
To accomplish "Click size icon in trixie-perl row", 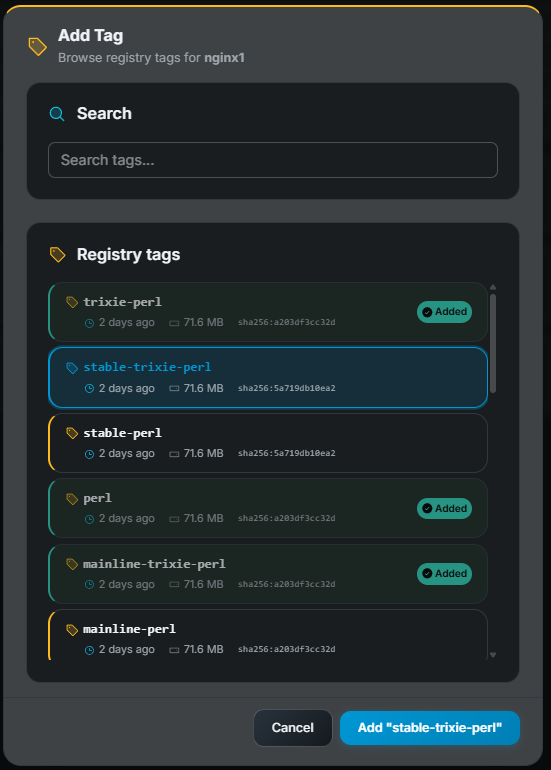I will point(174,323).
